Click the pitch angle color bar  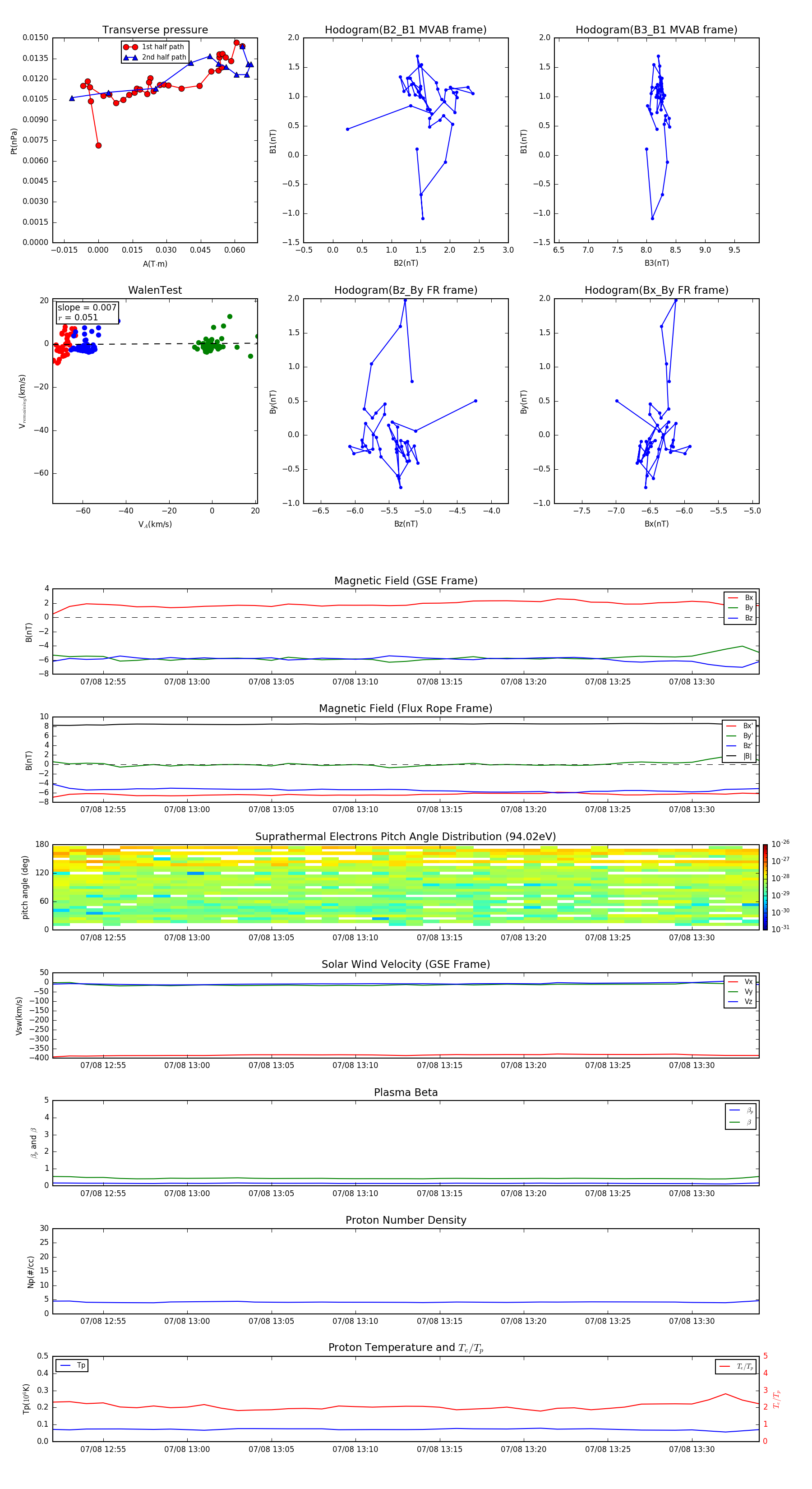(765, 887)
